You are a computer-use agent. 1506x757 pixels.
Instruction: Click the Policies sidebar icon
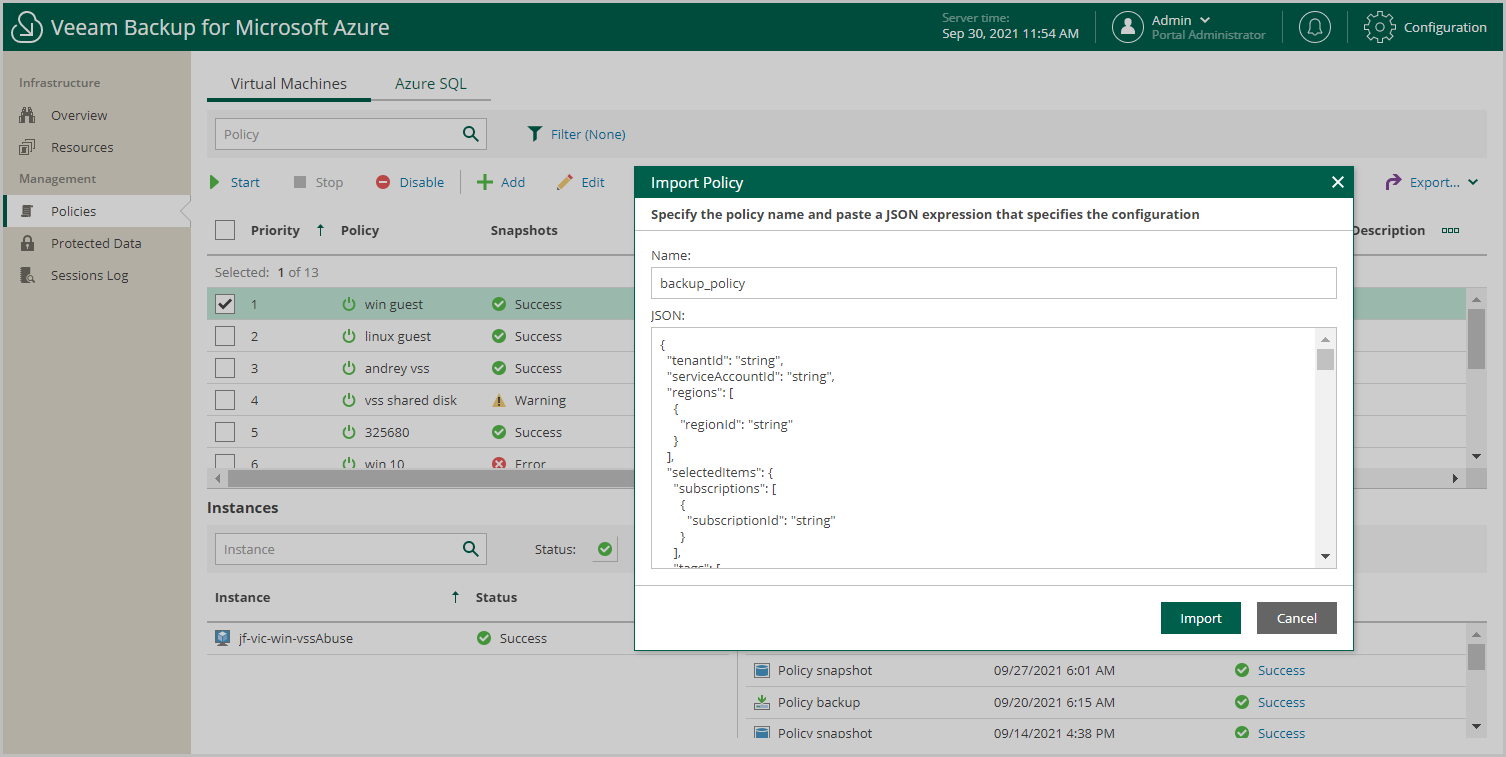pyautogui.click(x=28, y=211)
